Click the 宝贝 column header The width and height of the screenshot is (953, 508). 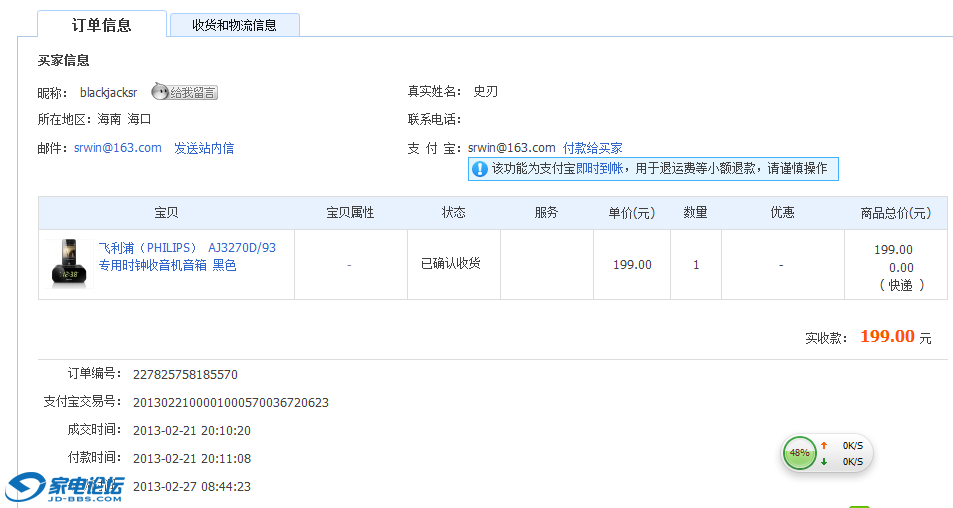click(166, 213)
